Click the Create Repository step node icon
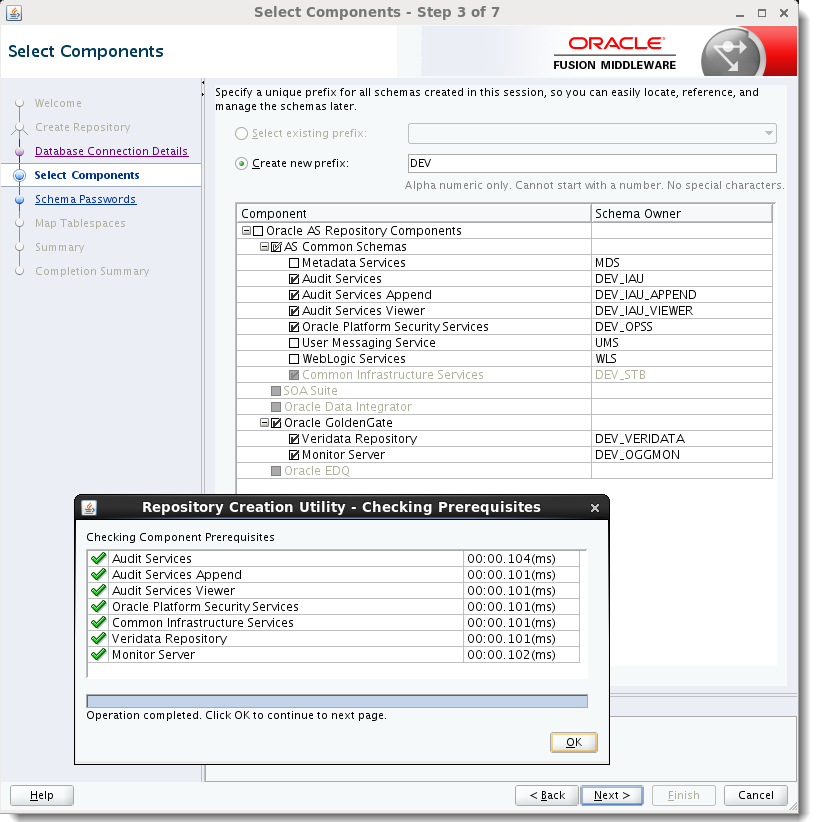 point(19,127)
